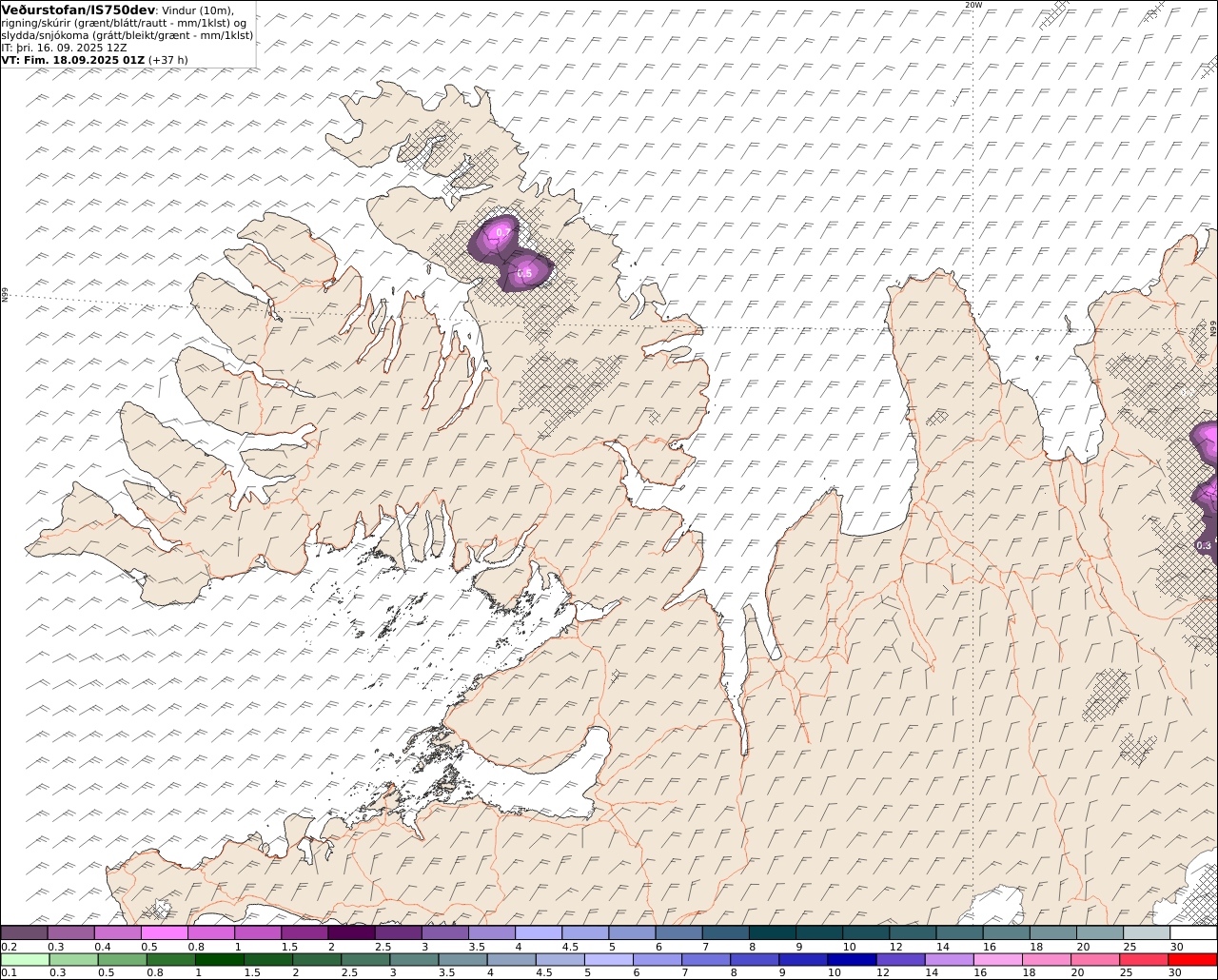Image resolution: width=1218 pixels, height=980 pixels.
Task: Select the upper legend swatch between 0.2 and 0.3
Action: [x=24, y=932]
